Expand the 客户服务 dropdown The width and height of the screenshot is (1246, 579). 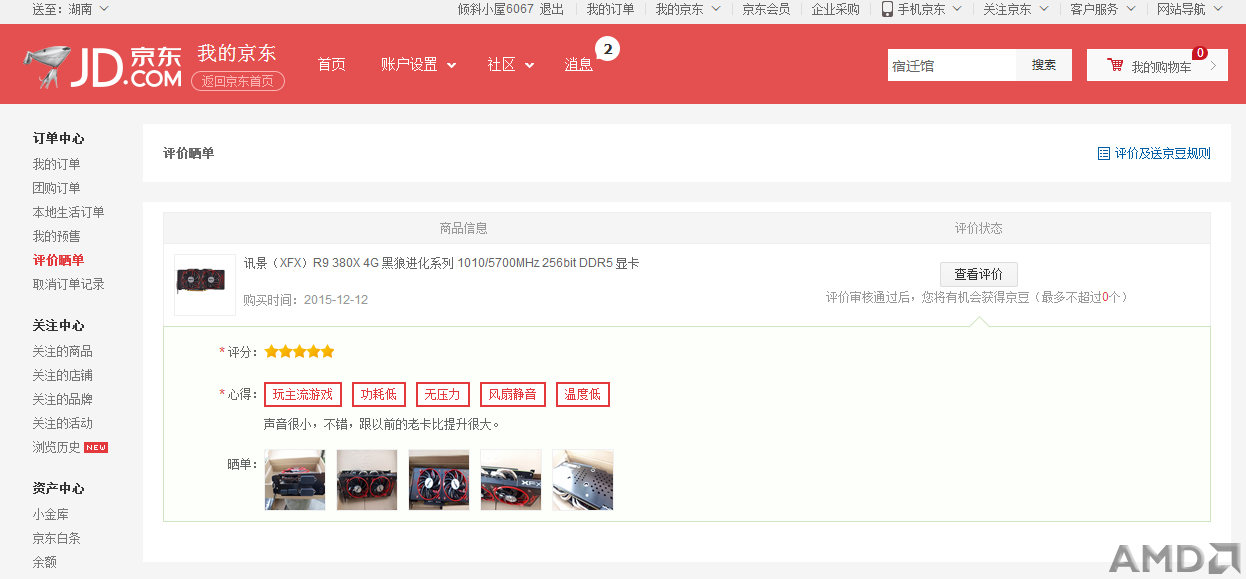coord(1131,9)
